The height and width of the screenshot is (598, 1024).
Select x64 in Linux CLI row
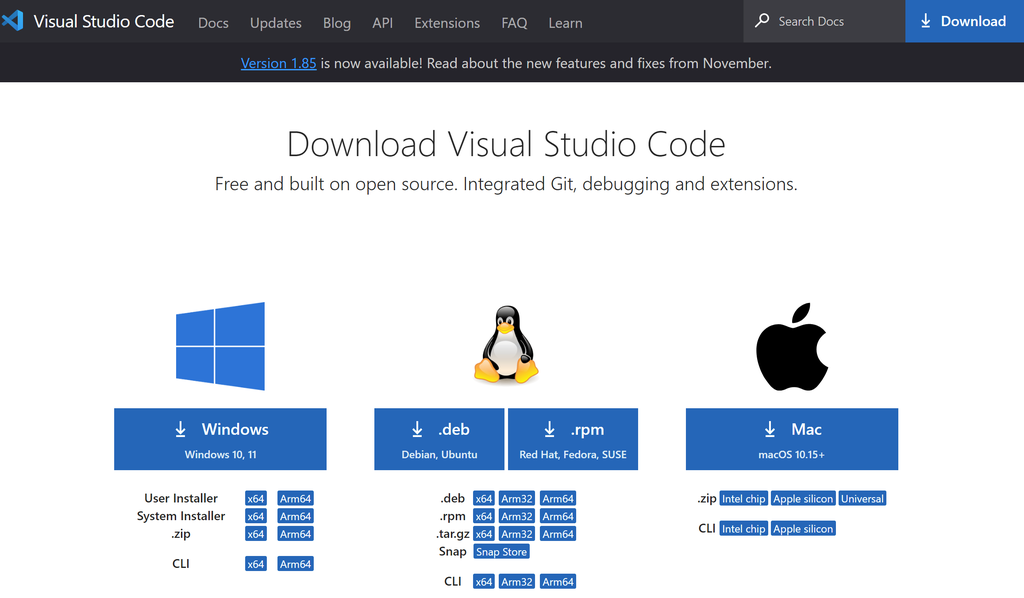(x=484, y=582)
